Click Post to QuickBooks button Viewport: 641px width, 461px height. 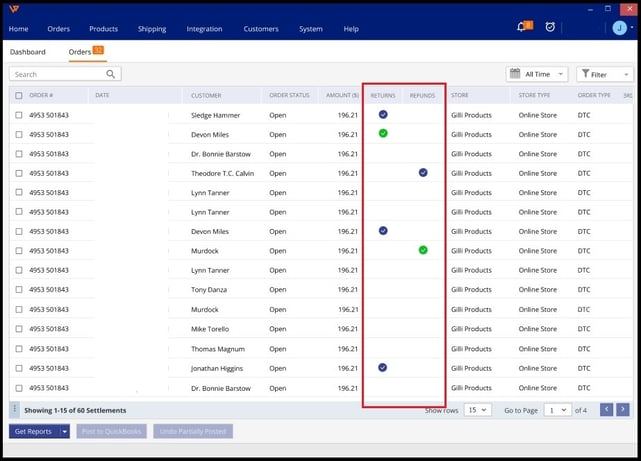(x=111, y=431)
